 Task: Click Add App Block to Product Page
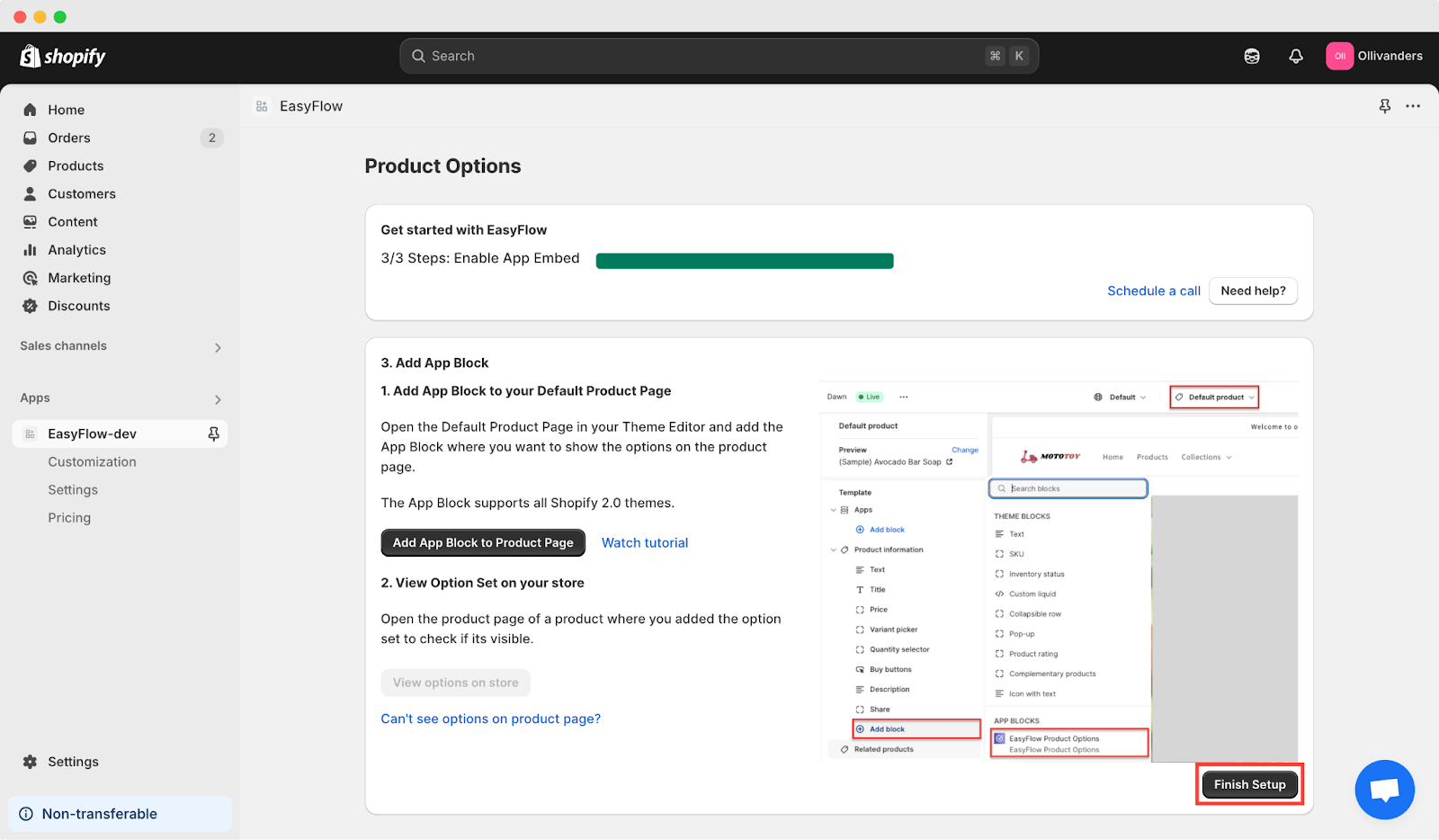(482, 542)
